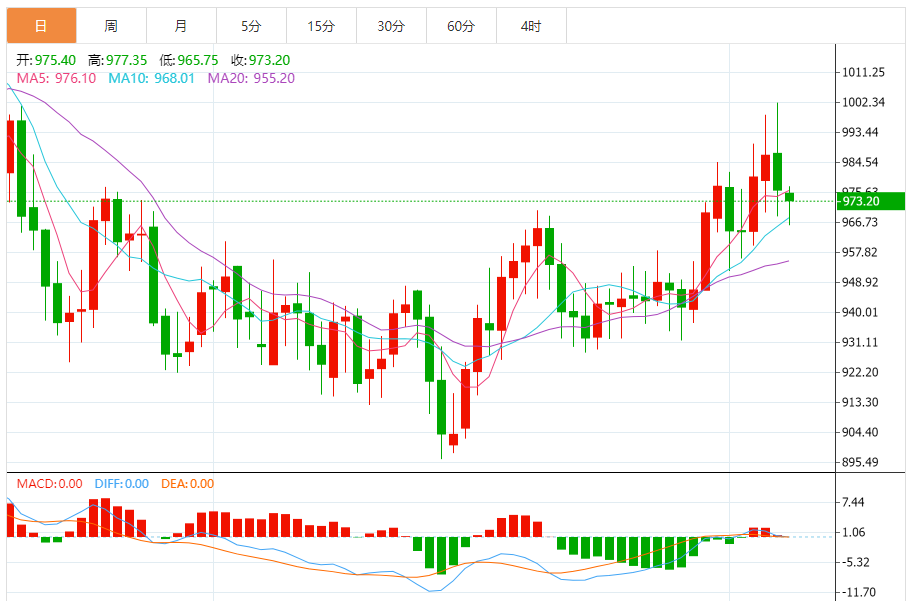Screen dimensions: 911x601
Task: Click the 开:975.40 open price text
Action: pos(46,60)
